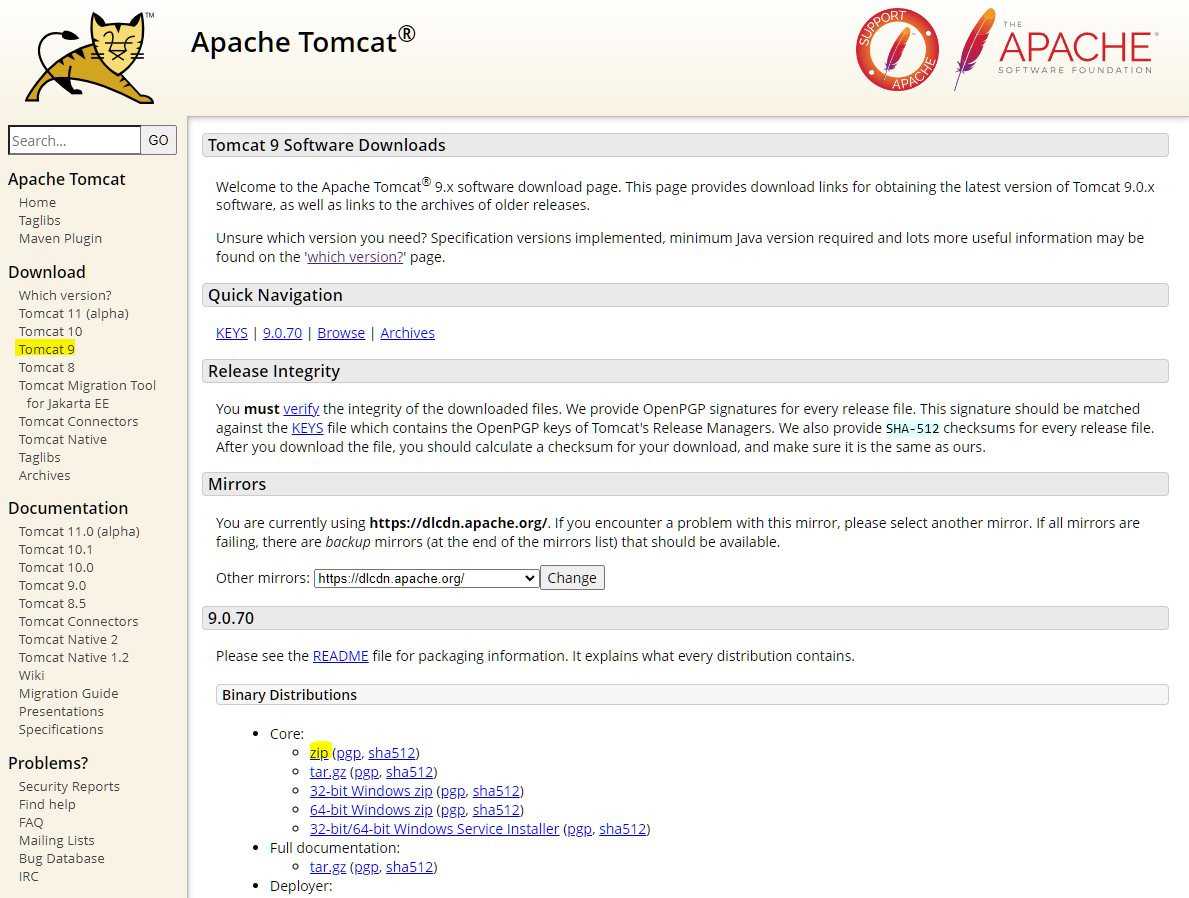The height and width of the screenshot is (898, 1189).
Task: Open Tomcat 10.0 documentation
Action: tap(56, 567)
